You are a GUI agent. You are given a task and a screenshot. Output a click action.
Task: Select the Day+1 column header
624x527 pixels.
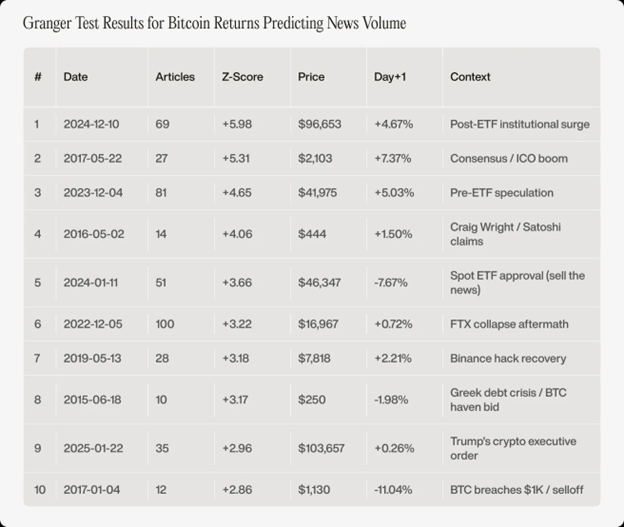point(391,77)
